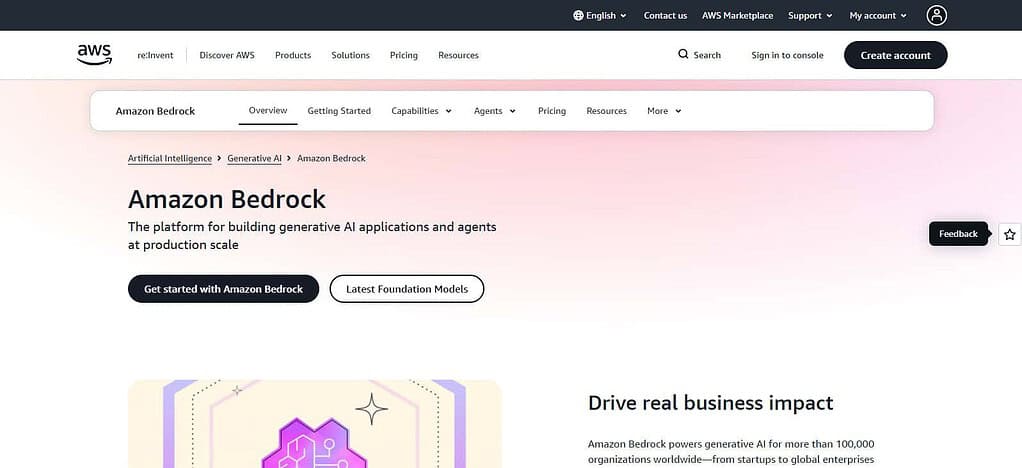Open AWS Marketplace link
This screenshot has width=1022, height=468.
tap(737, 16)
